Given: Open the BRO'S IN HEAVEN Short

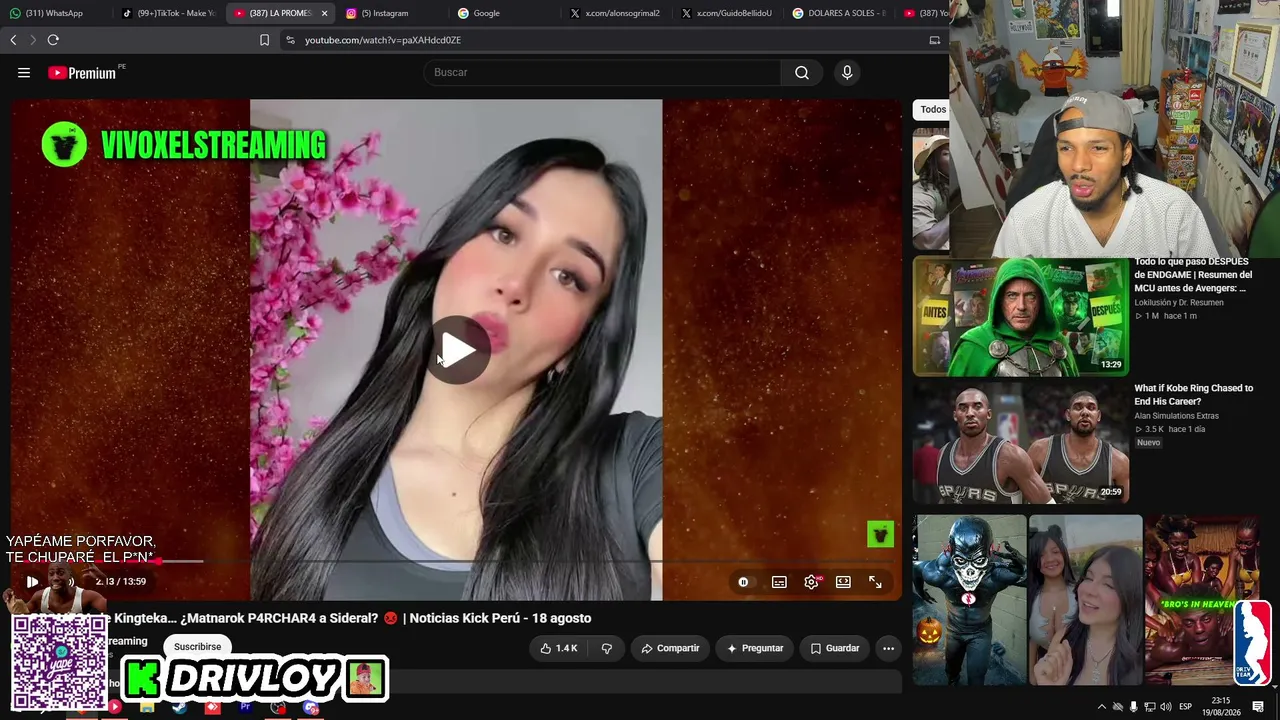Looking at the screenshot, I should tap(1201, 600).
